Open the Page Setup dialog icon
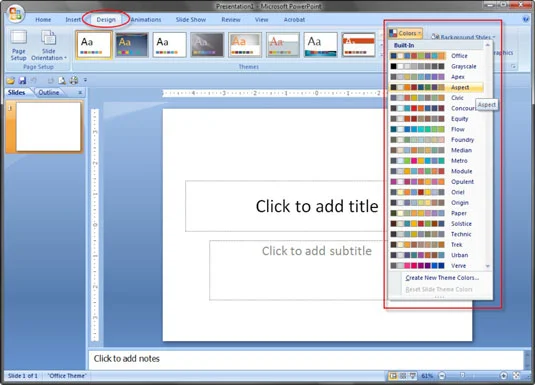The width and height of the screenshot is (535, 385). pyautogui.click(x=18, y=45)
